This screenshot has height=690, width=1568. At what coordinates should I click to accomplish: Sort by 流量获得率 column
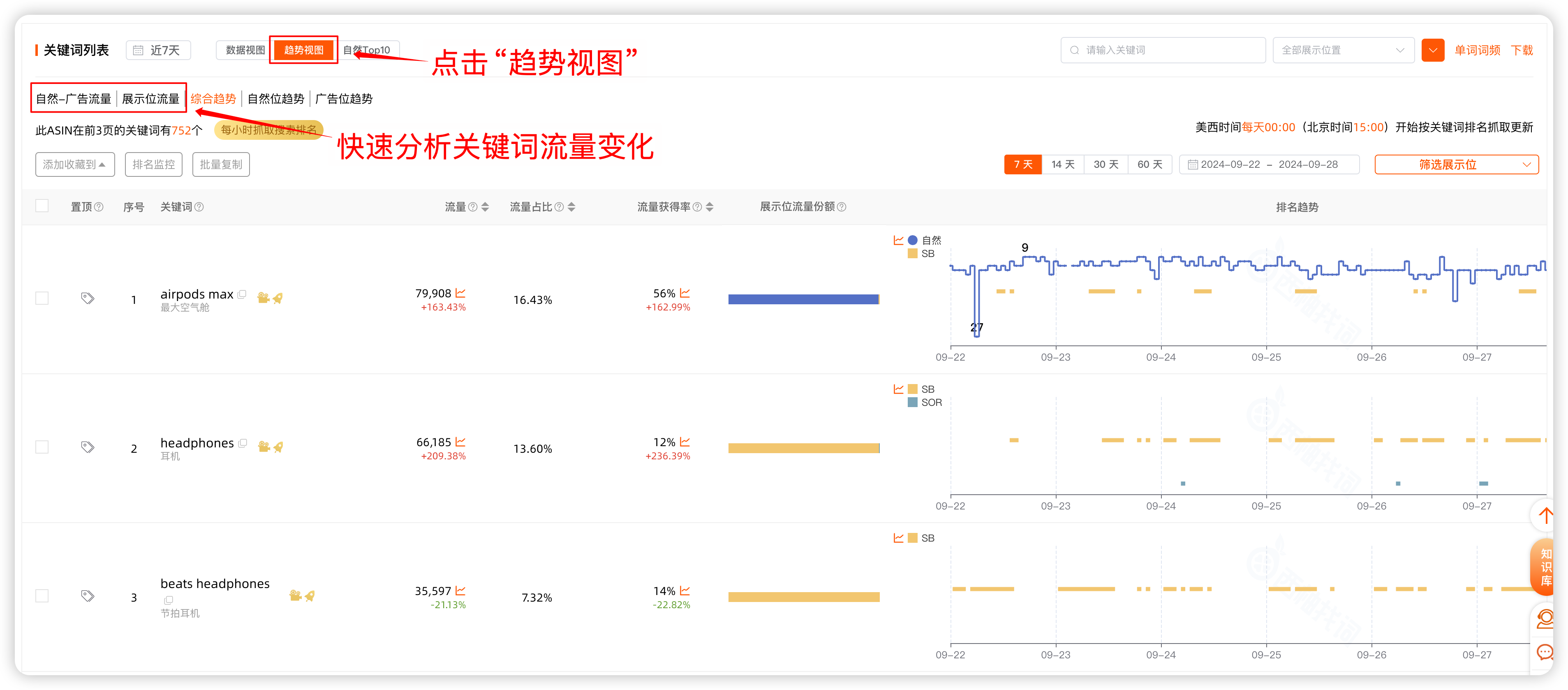click(x=710, y=207)
